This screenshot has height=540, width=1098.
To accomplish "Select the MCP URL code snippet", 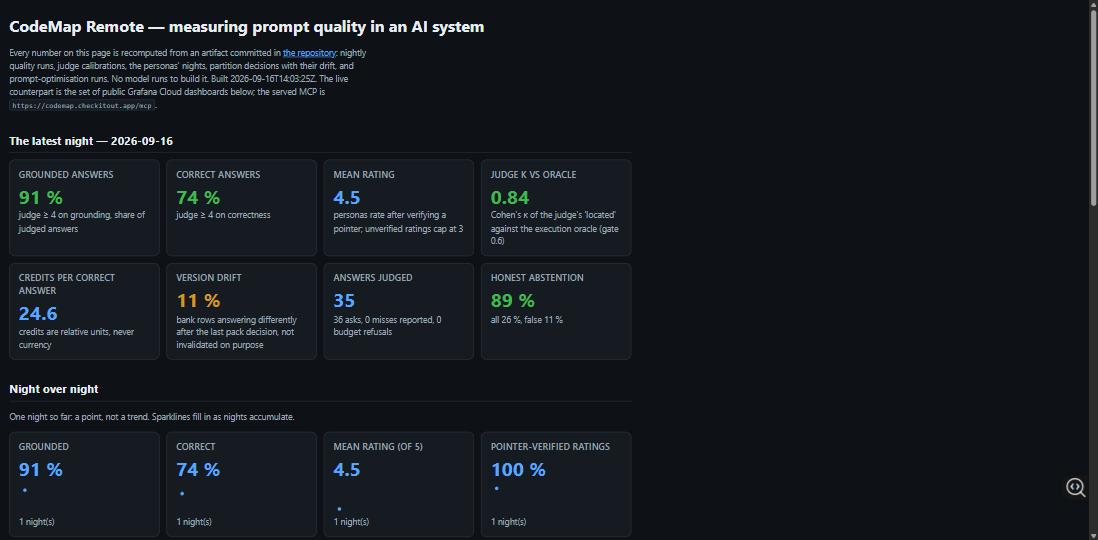I will (x=82, y=106).
